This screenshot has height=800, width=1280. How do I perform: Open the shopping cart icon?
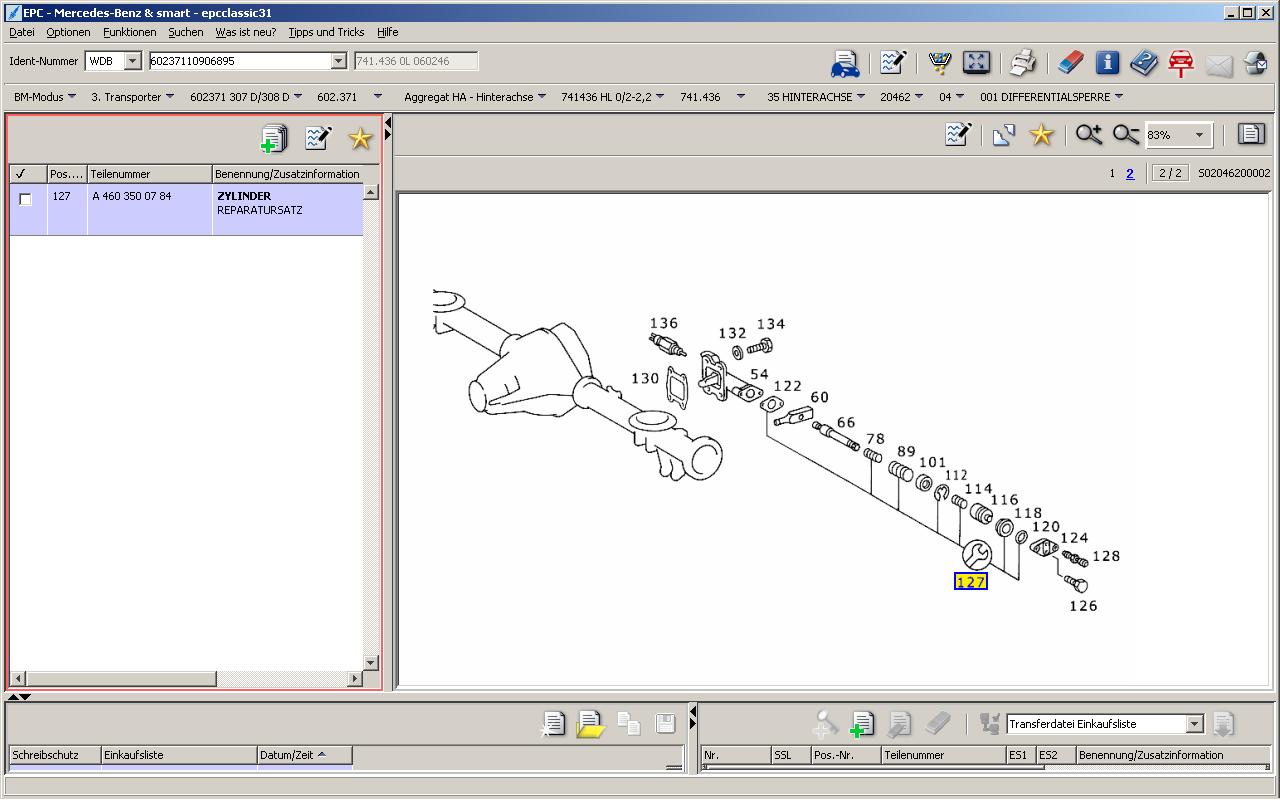pos(939,63)
